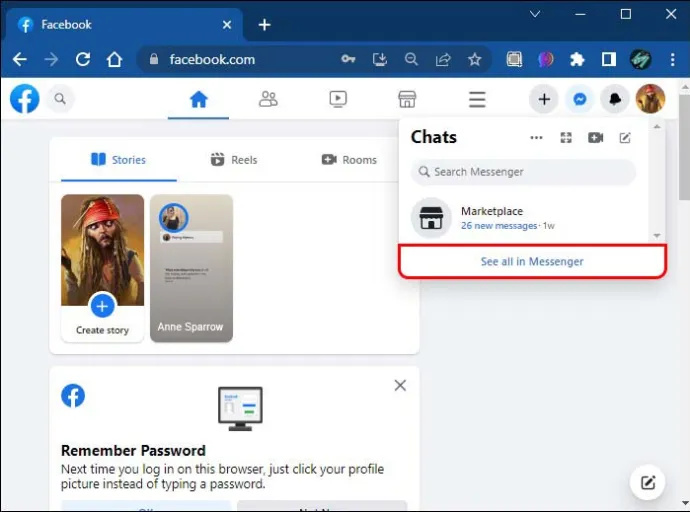
Task: Start a new video room from Chats header
Action: 595,138
